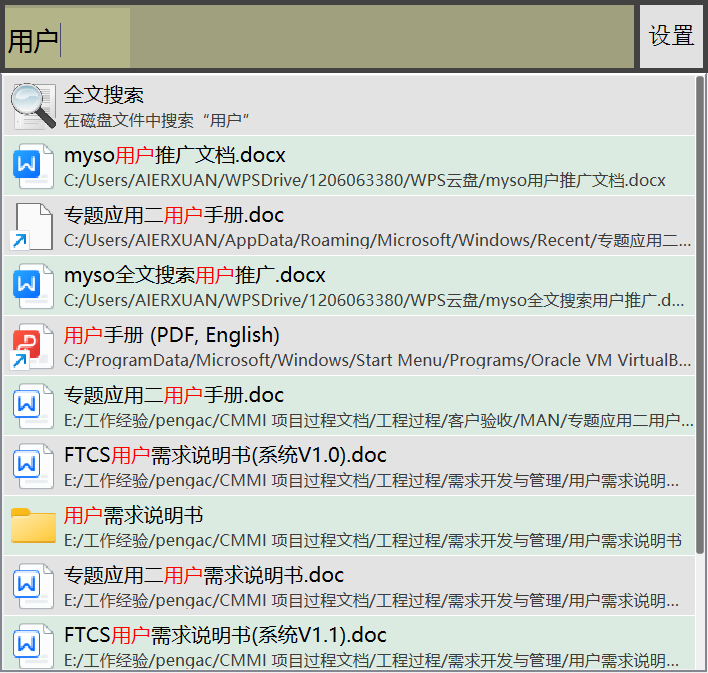Open the 用户需求说明书 folder result title
The width and height of the screenshot is (708, 673).
point(133,515)
